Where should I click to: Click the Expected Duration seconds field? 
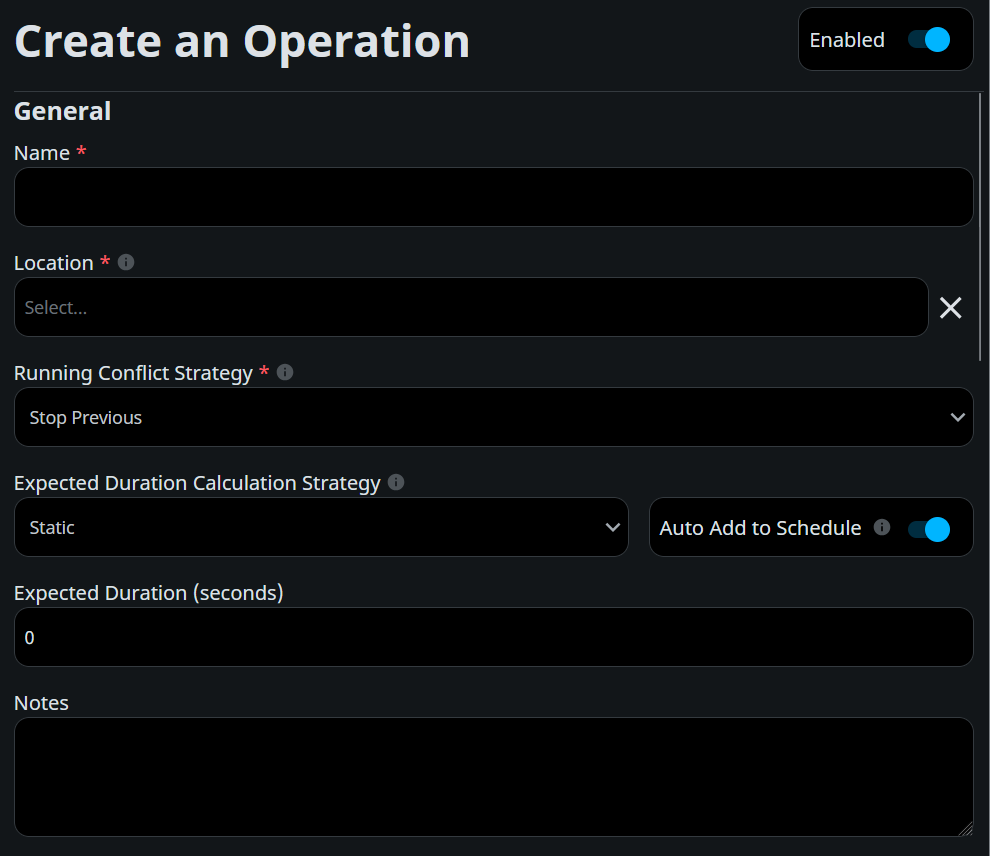pyautogui.click(x=494, y=637)
